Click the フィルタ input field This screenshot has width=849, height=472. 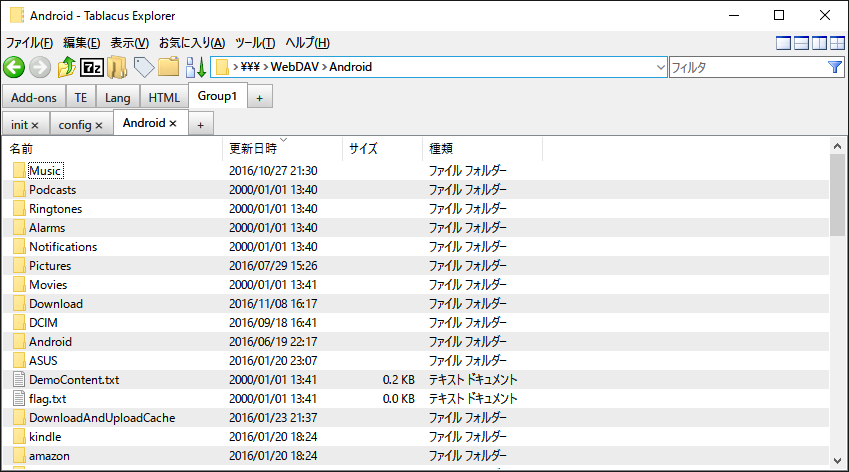click(x=748, y=67)
